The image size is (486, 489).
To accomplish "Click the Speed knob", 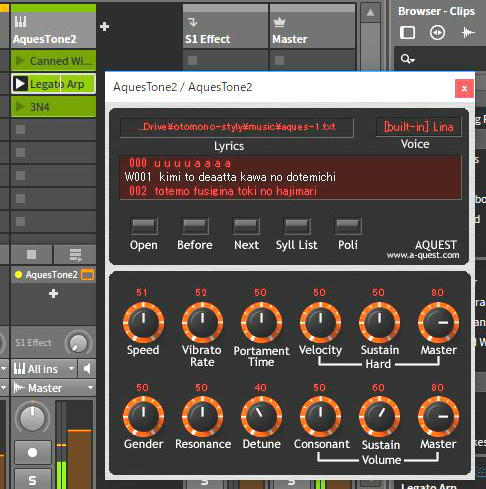I will pos(144,322).
